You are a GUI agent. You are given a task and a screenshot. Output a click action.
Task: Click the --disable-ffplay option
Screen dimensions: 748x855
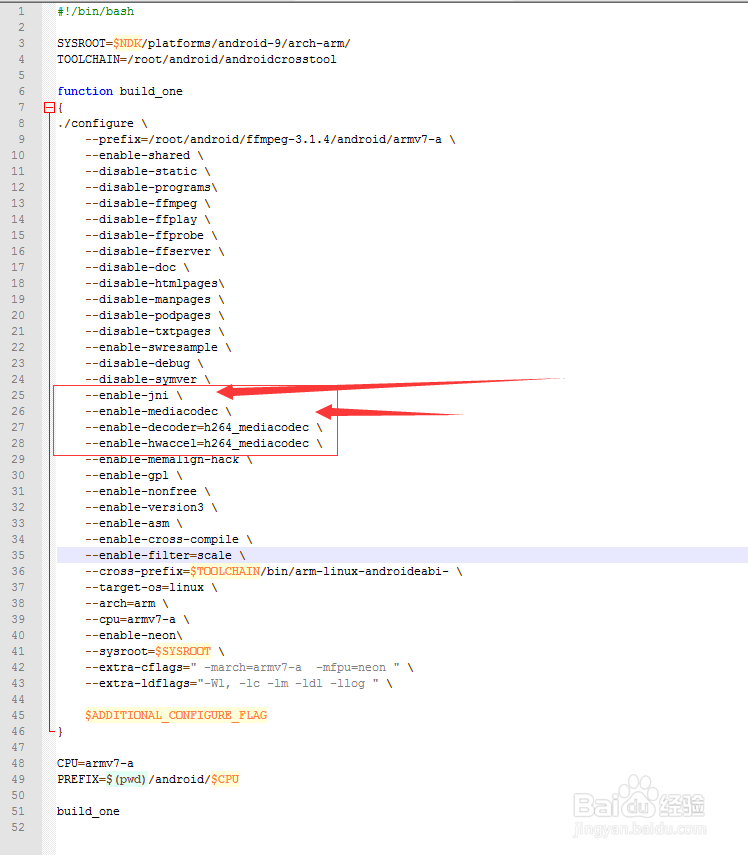[x=147, y=219]
